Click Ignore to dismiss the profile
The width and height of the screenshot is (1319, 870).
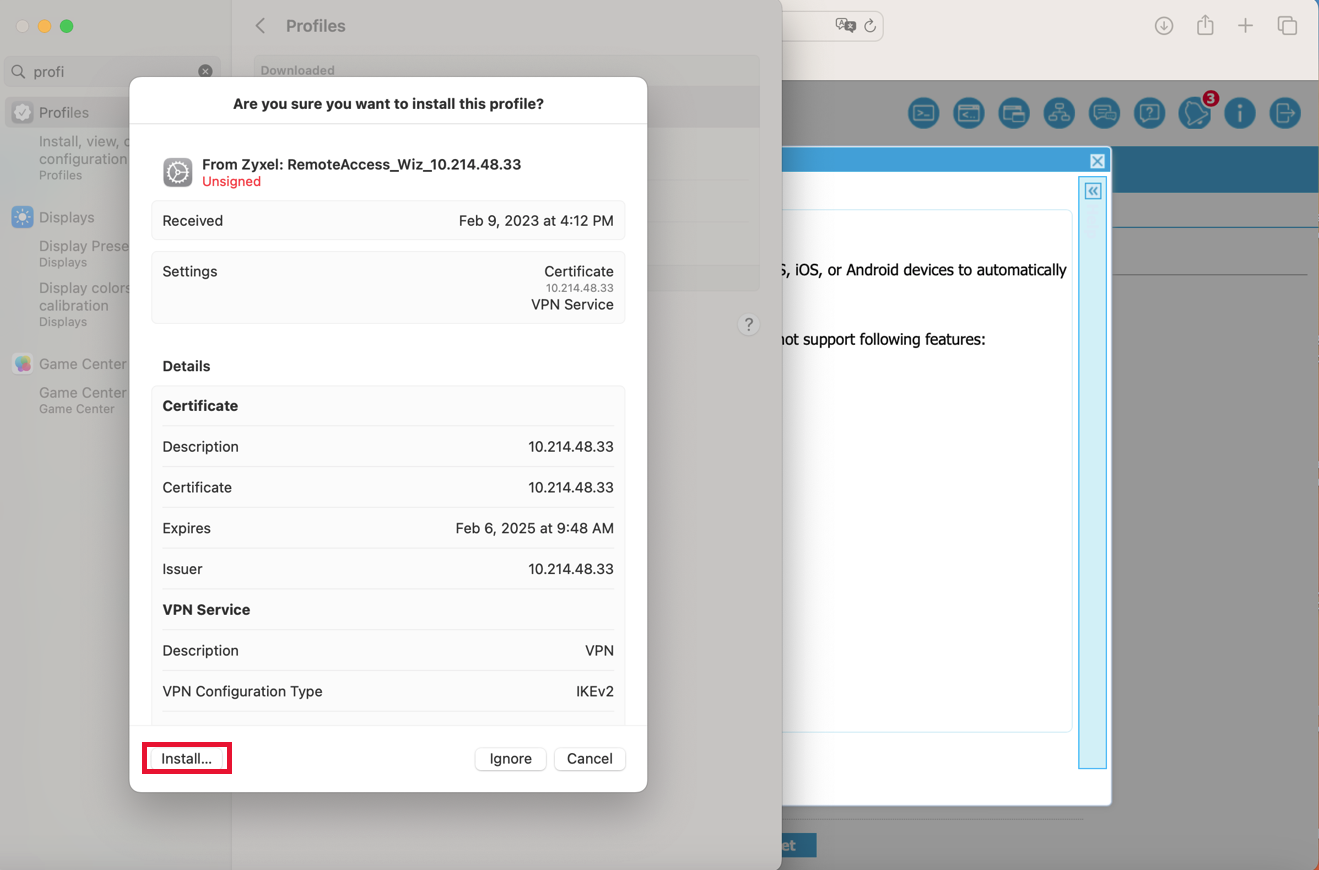(x=510, y=758)
